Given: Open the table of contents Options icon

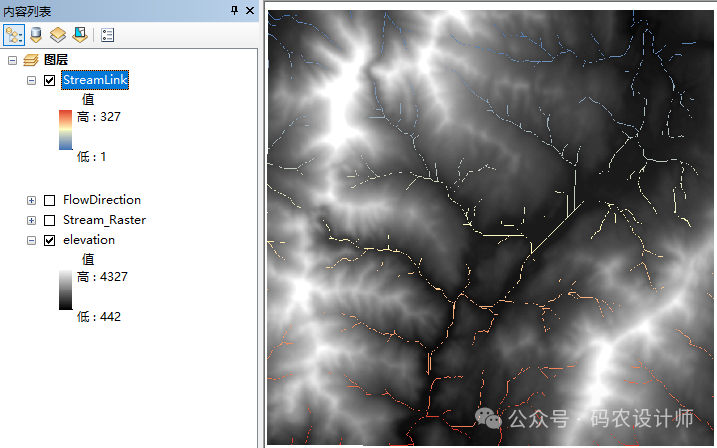Looking at the screenshot, I should (x=108, y=35).
